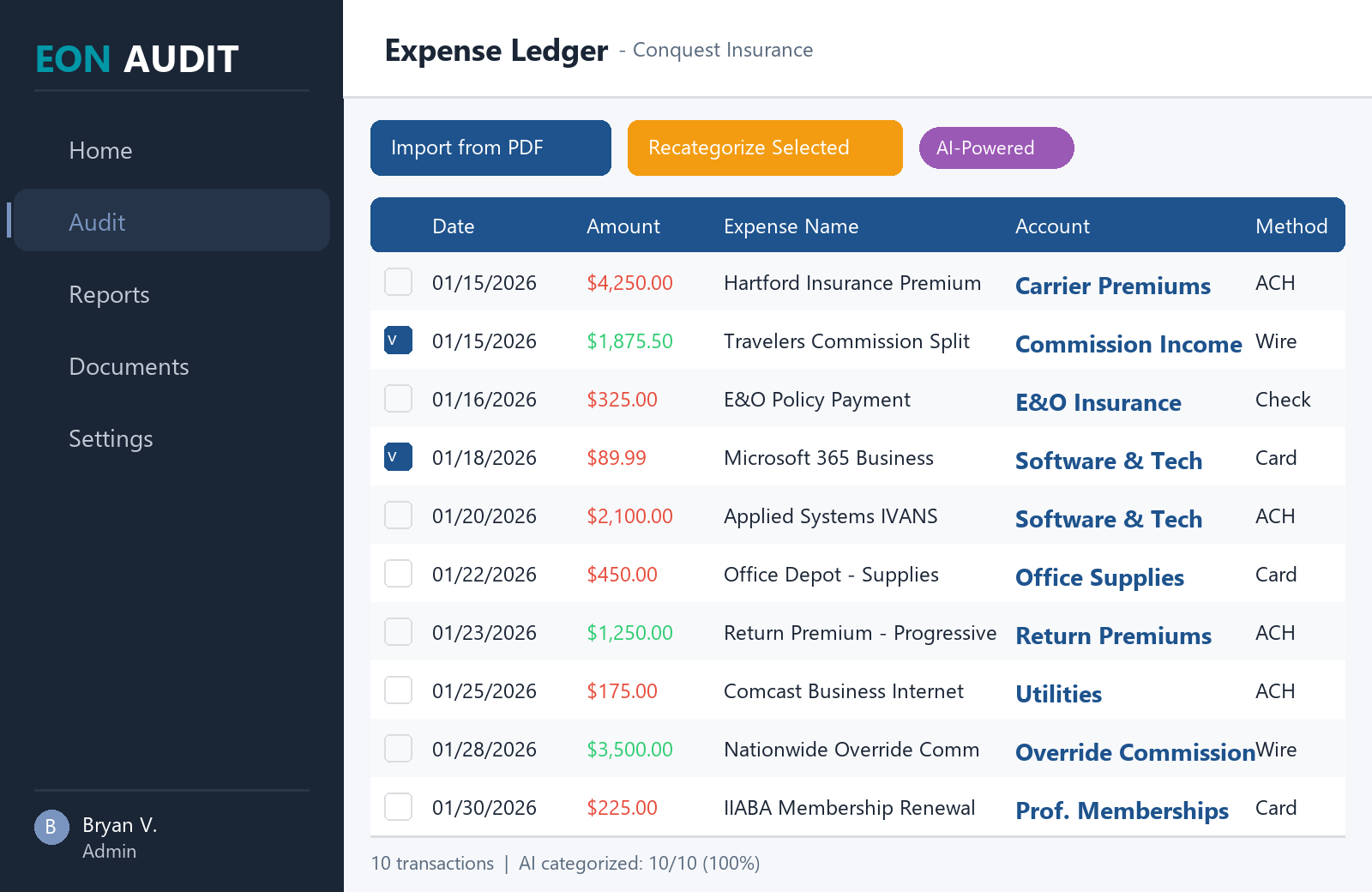Open the Override Commission category link

[1134, 752]
